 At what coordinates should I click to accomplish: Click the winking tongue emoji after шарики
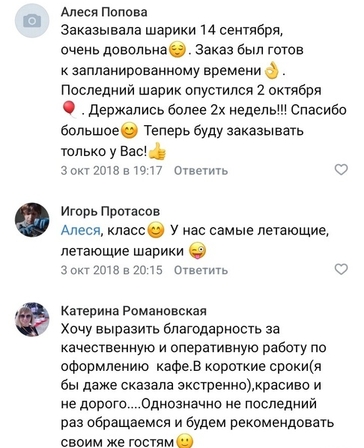click(x=197, y=251)
